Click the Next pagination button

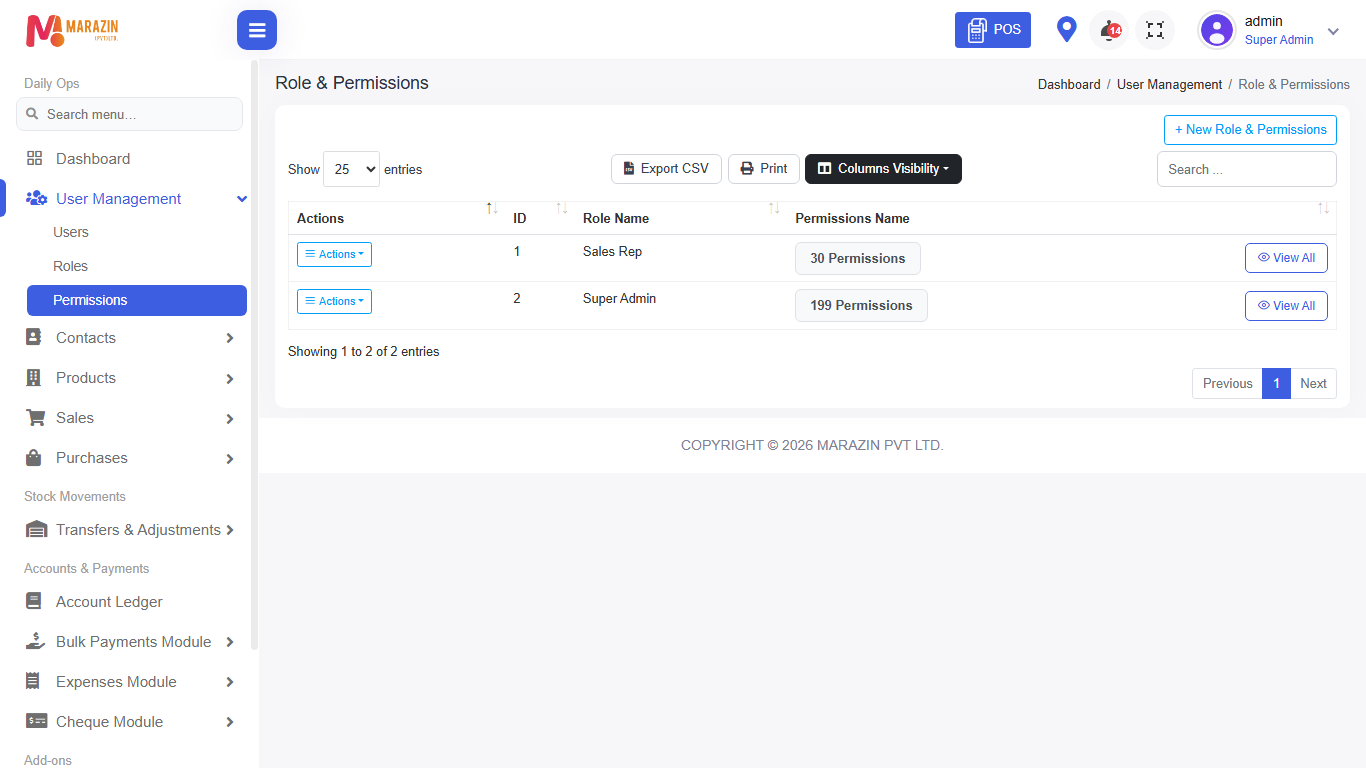(x=1313, y=383)
